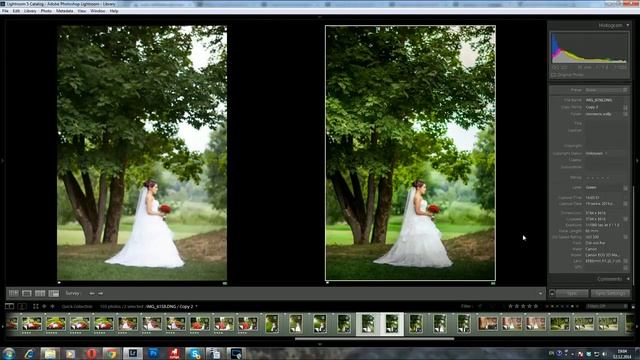The width and height of the screenshot is (640, 360).
Task: Click Sync Settings button
Action: tap(610, 293)
